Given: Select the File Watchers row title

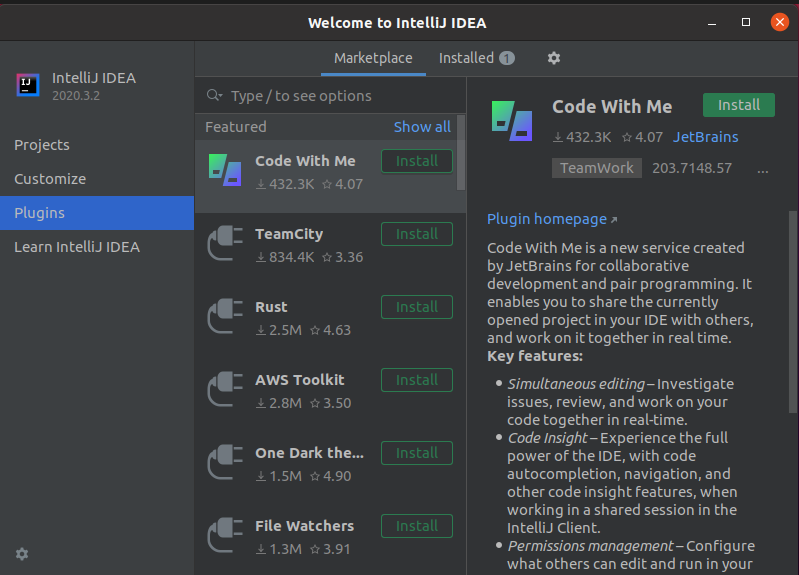Looking at the screenshot, I should (x=304, y=526).
